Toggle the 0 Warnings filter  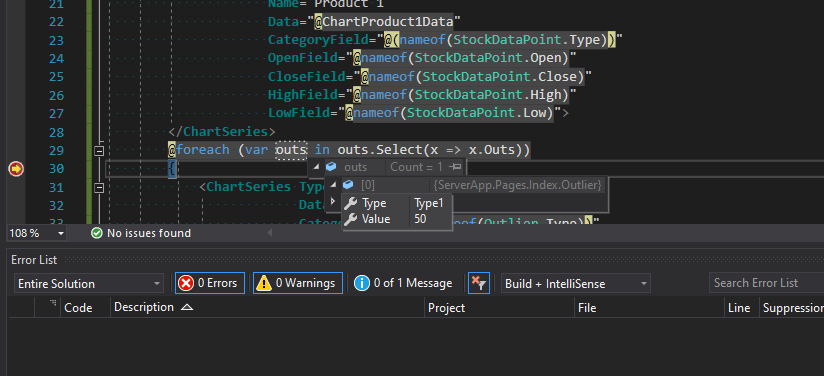[x=298, y=283]
